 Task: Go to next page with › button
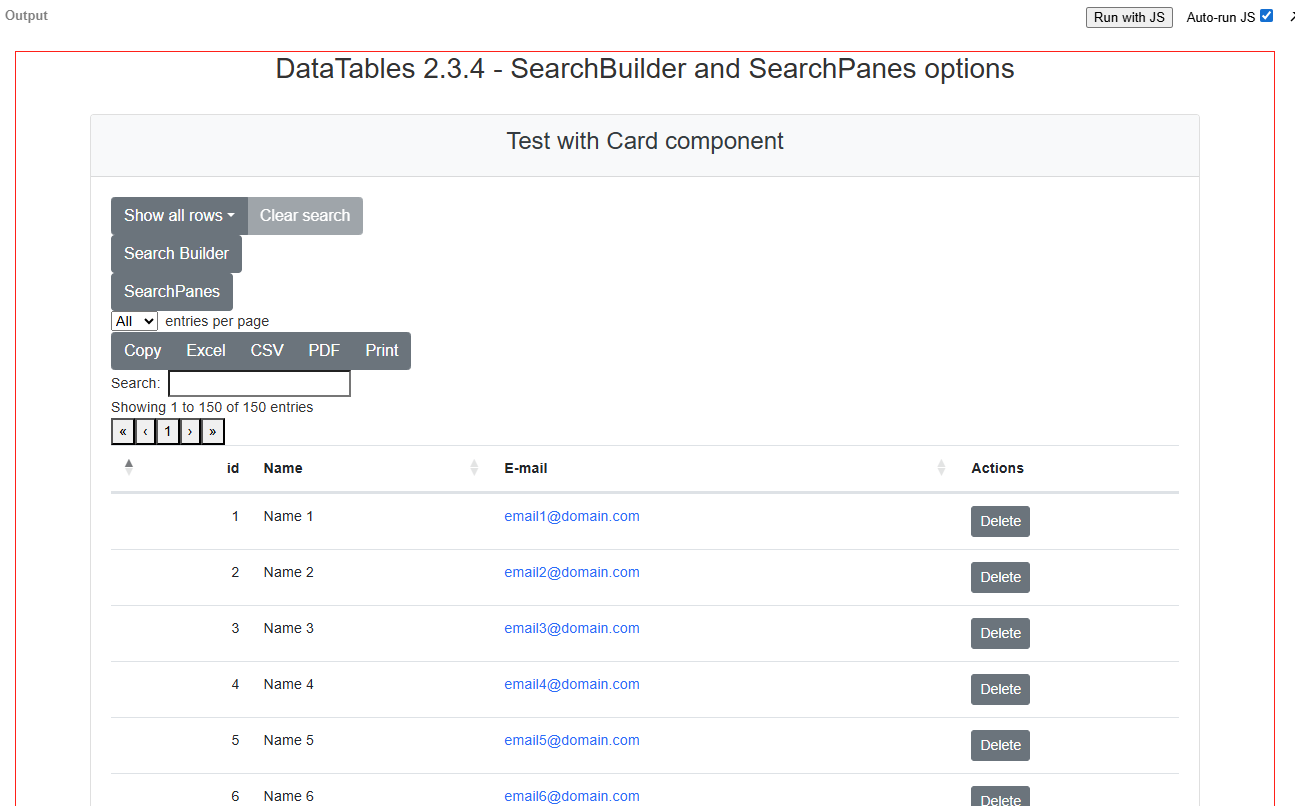pyautogui.click(x=190, y=432)
